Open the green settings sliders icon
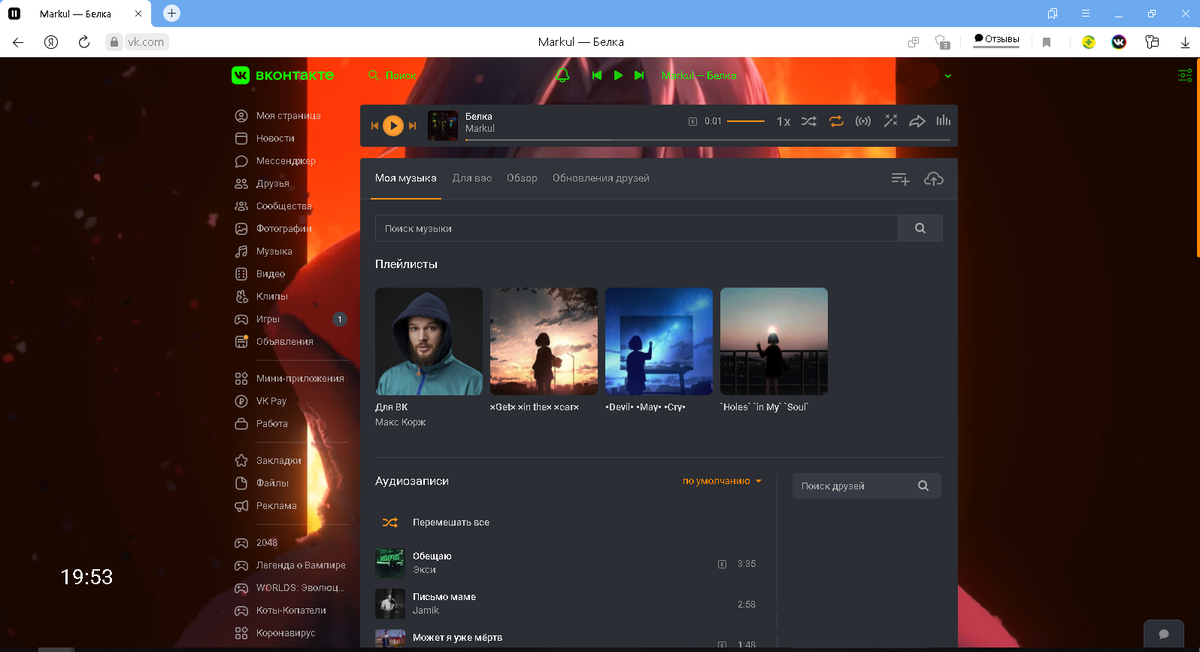Screen dimensions: 1200x652 tap(1185, 75)
